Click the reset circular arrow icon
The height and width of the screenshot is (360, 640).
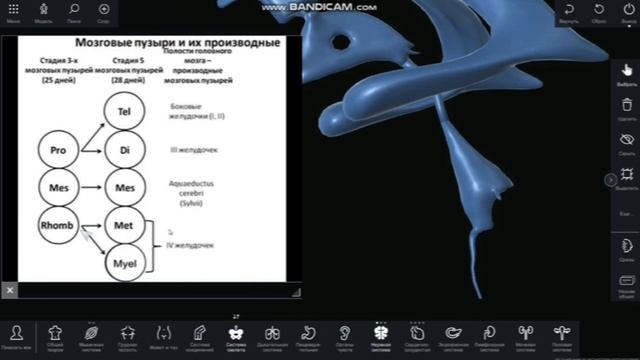click(x=599, y=9)
